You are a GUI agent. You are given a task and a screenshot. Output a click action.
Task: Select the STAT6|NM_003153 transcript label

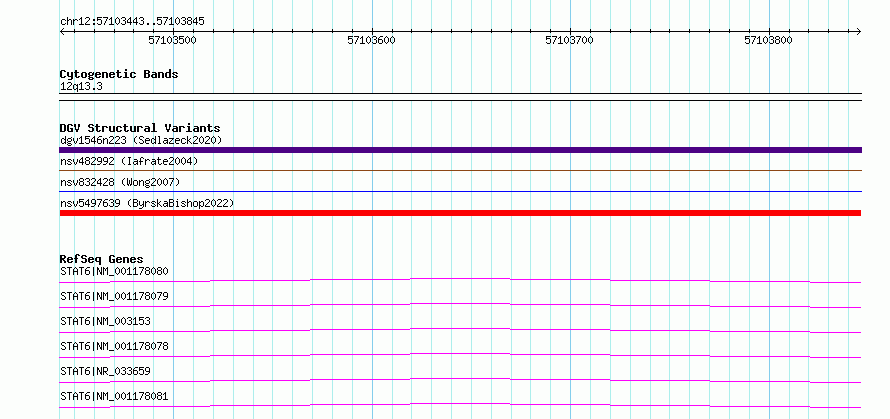(105, 321)
